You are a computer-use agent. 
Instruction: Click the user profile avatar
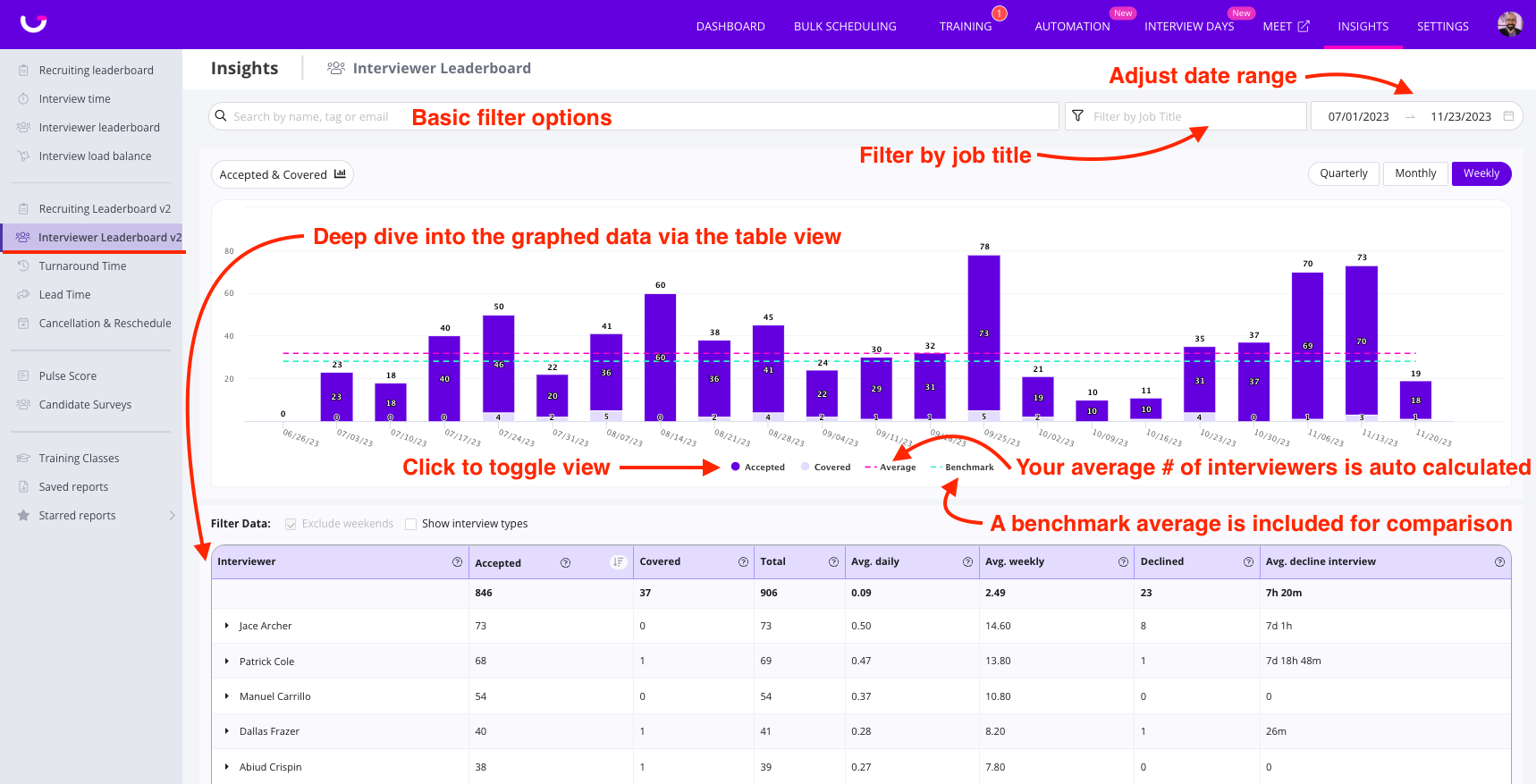click(x=1509, y=24)
